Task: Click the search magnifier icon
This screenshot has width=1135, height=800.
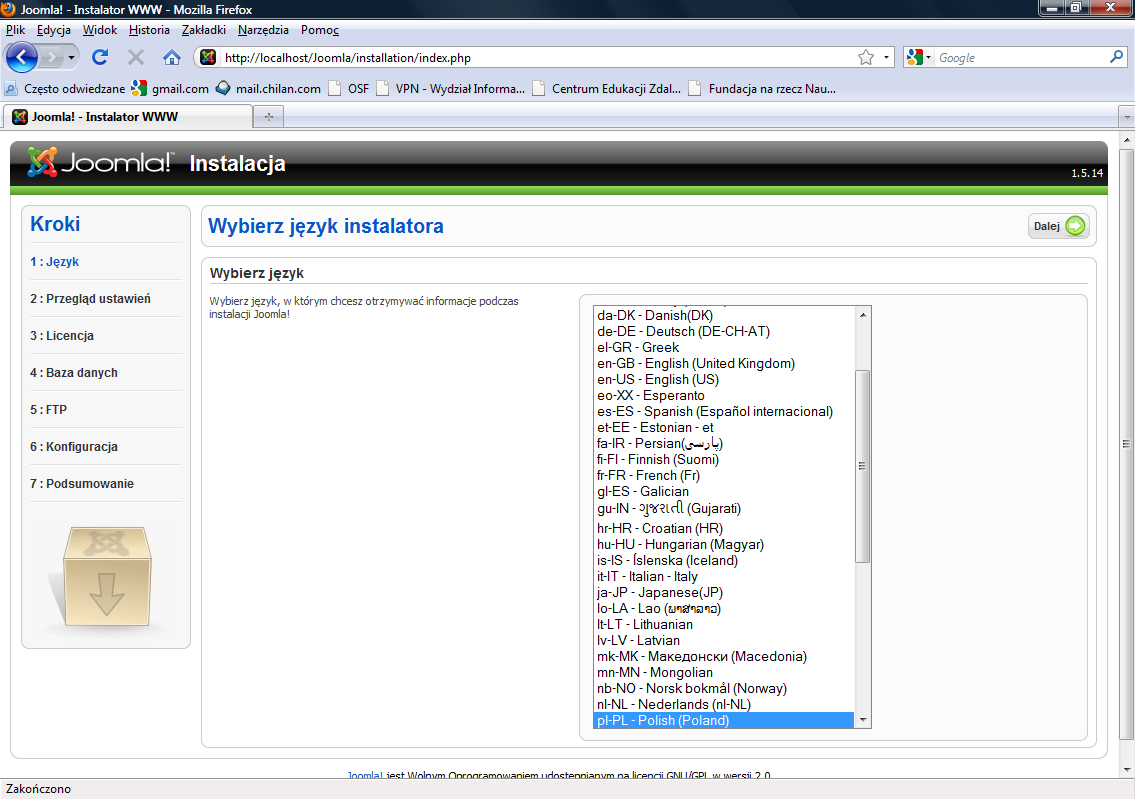Action: click(1116, 56)
